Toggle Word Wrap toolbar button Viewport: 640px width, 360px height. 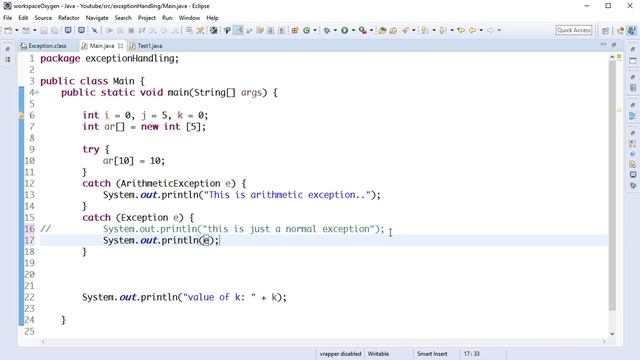260,30
